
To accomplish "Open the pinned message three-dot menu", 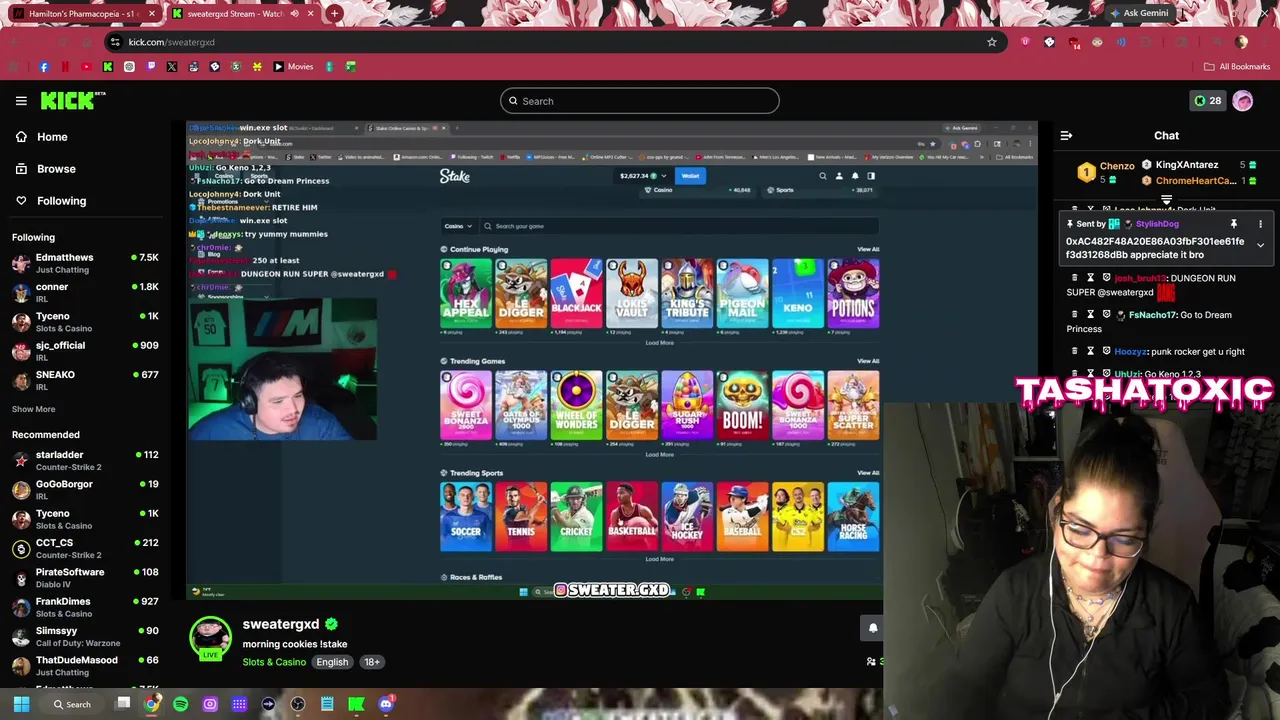I will point(1260,224).
